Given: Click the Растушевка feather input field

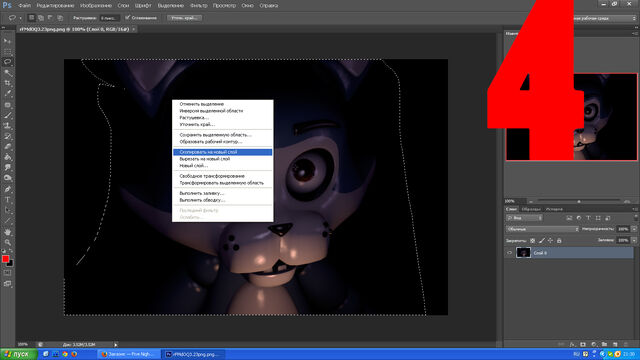Looking at the screenshot, I should coord(110,18).
